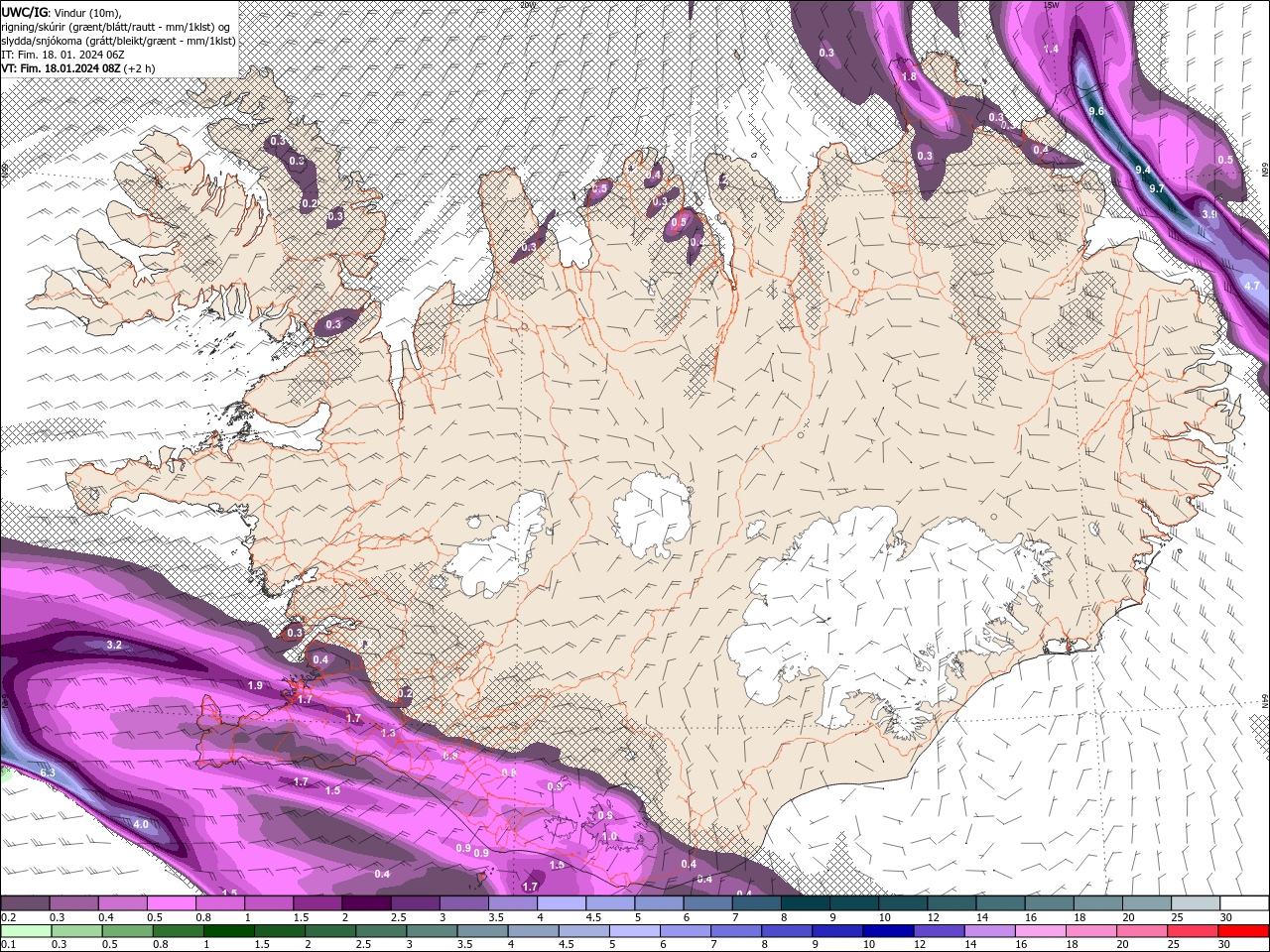Image resolution: width=1270 pixels, height=952 pixels.
Task: Select the 3.2 value in the southwest band
Action: [x=113, y=645]
